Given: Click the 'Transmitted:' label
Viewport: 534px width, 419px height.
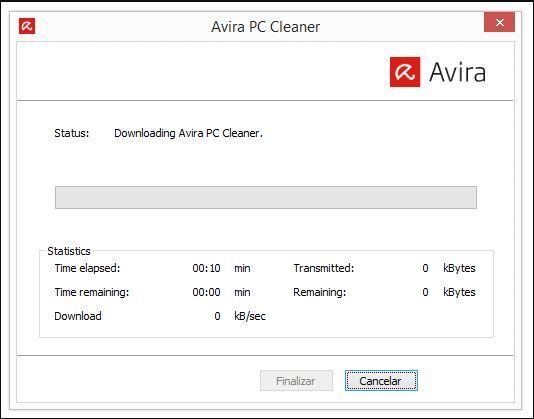Looking at the screenshot, I should [324, 268].
